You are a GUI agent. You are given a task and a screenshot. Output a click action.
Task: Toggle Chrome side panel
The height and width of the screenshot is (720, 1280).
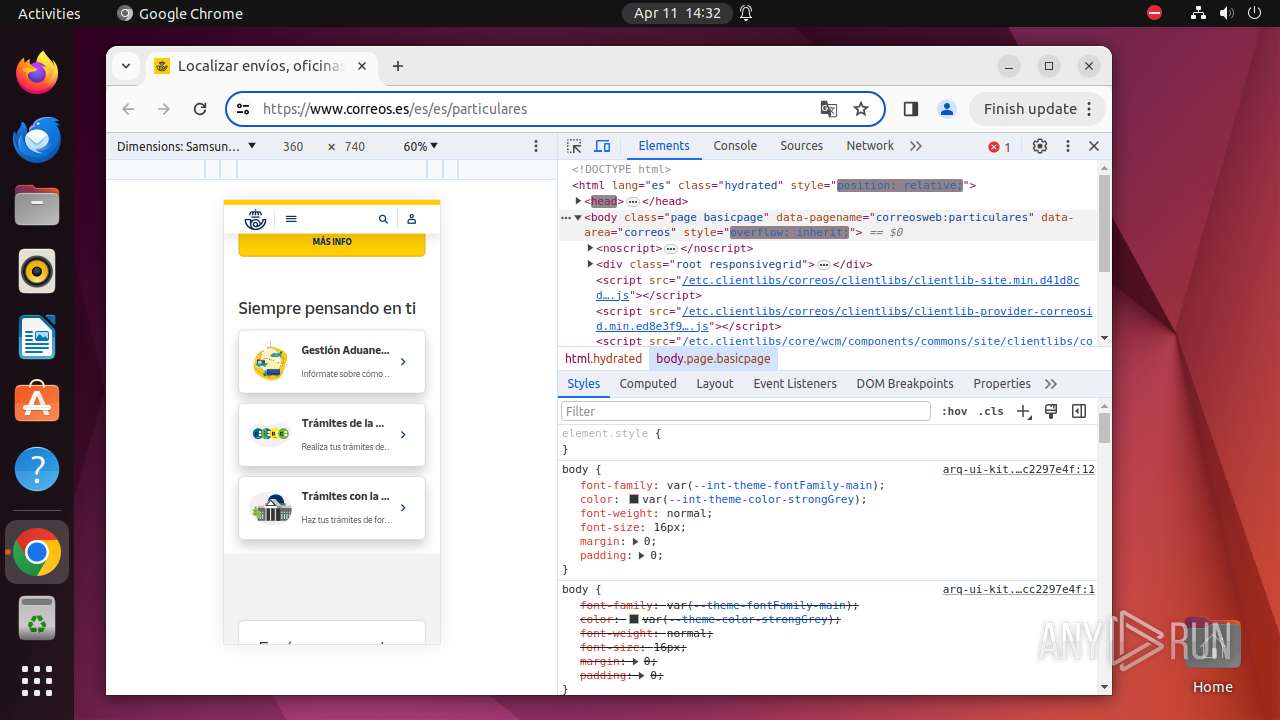[910, 109]
